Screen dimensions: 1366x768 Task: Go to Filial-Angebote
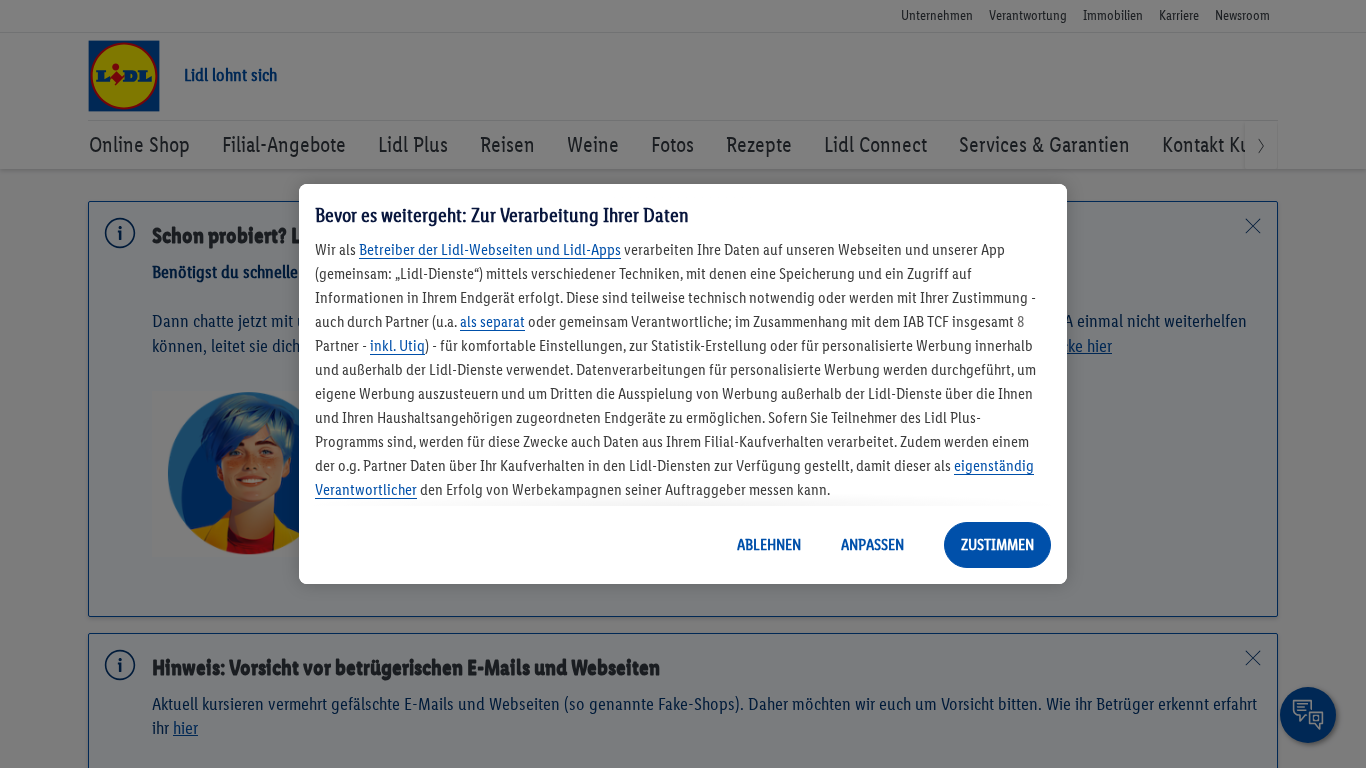click(284, 146)
